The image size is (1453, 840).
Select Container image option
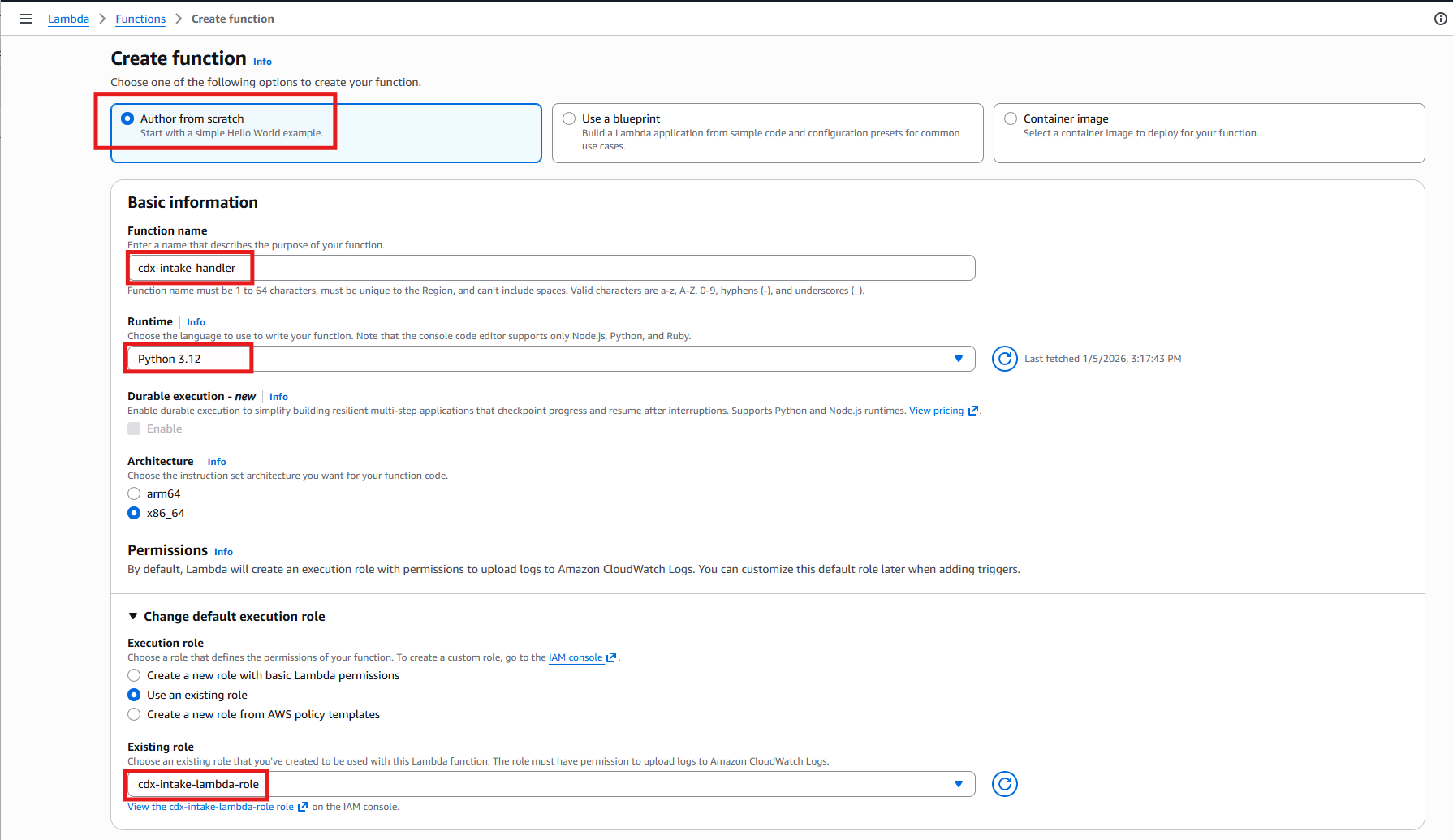(1011, 118)
